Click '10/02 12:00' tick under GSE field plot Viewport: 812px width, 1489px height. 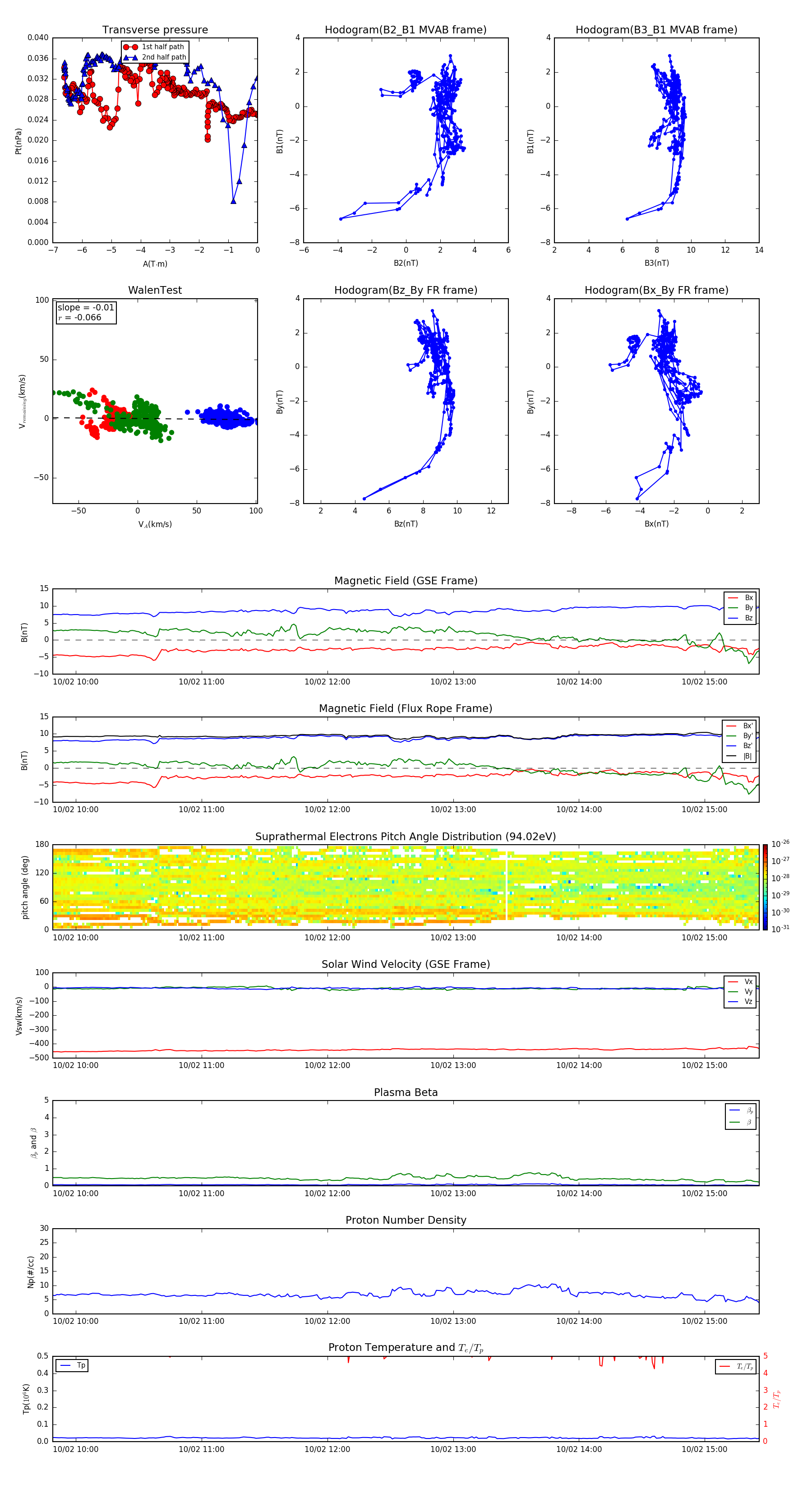(x=327, y=682)
